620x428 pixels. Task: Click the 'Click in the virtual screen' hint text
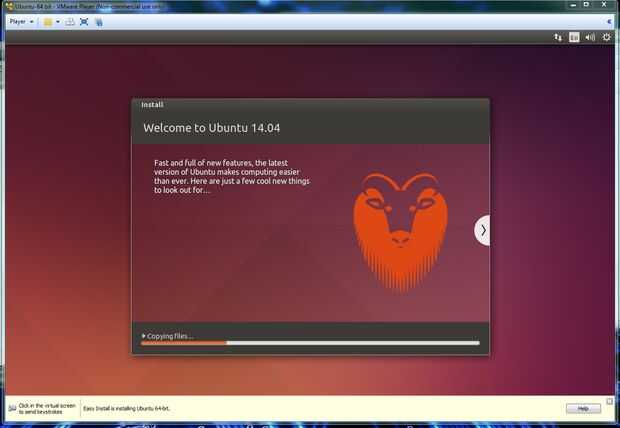[47, 409]
